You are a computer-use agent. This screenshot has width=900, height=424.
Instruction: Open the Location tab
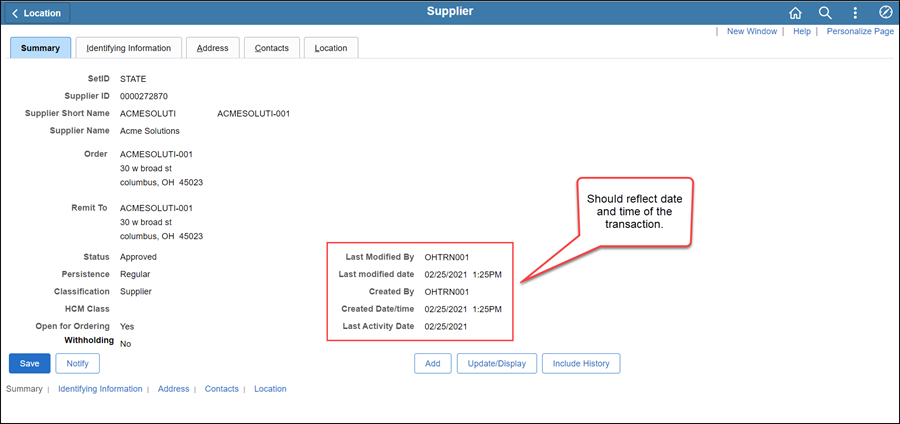click(x=331, y=48)
